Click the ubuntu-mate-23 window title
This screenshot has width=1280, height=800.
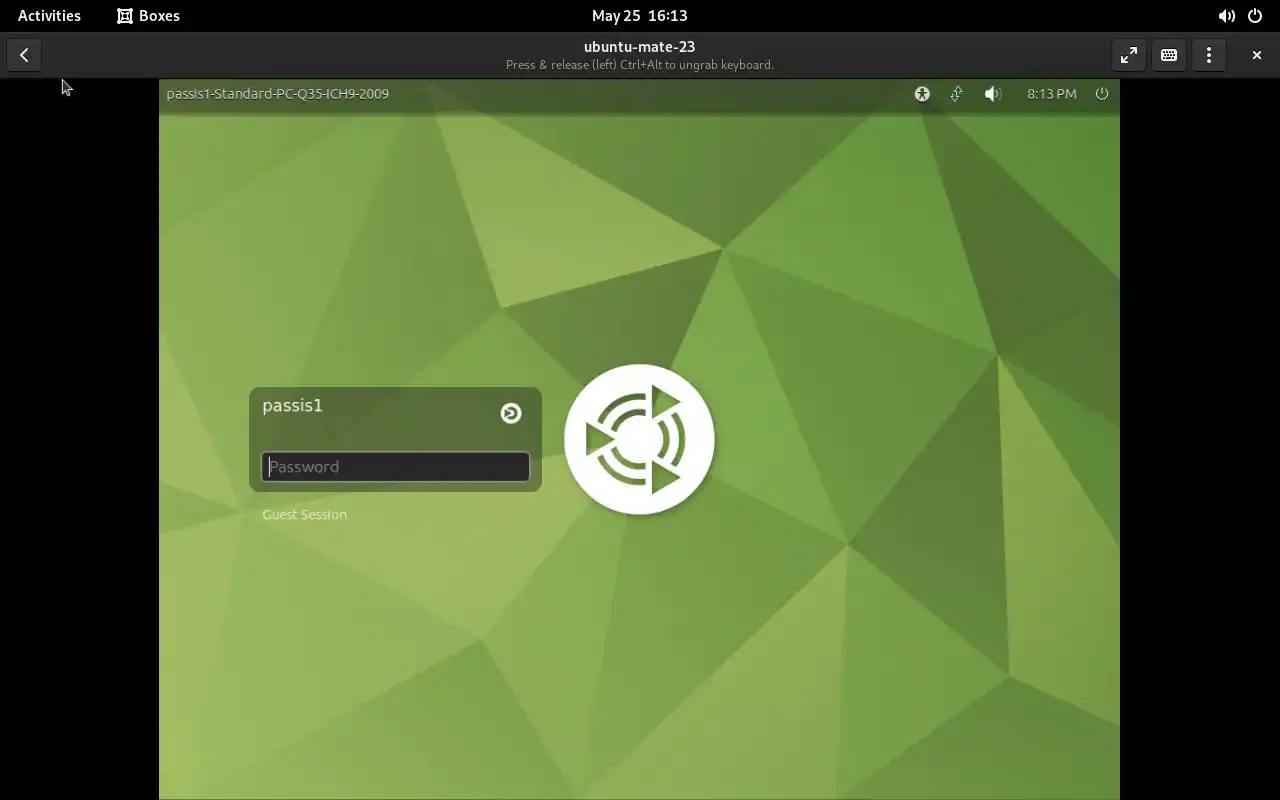pos(639,46)
